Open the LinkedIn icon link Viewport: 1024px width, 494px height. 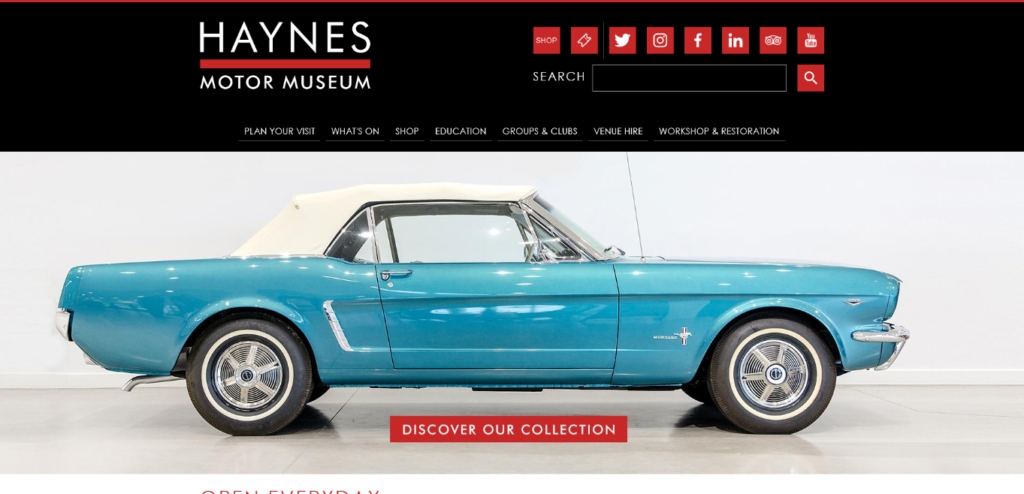[735, 41]
